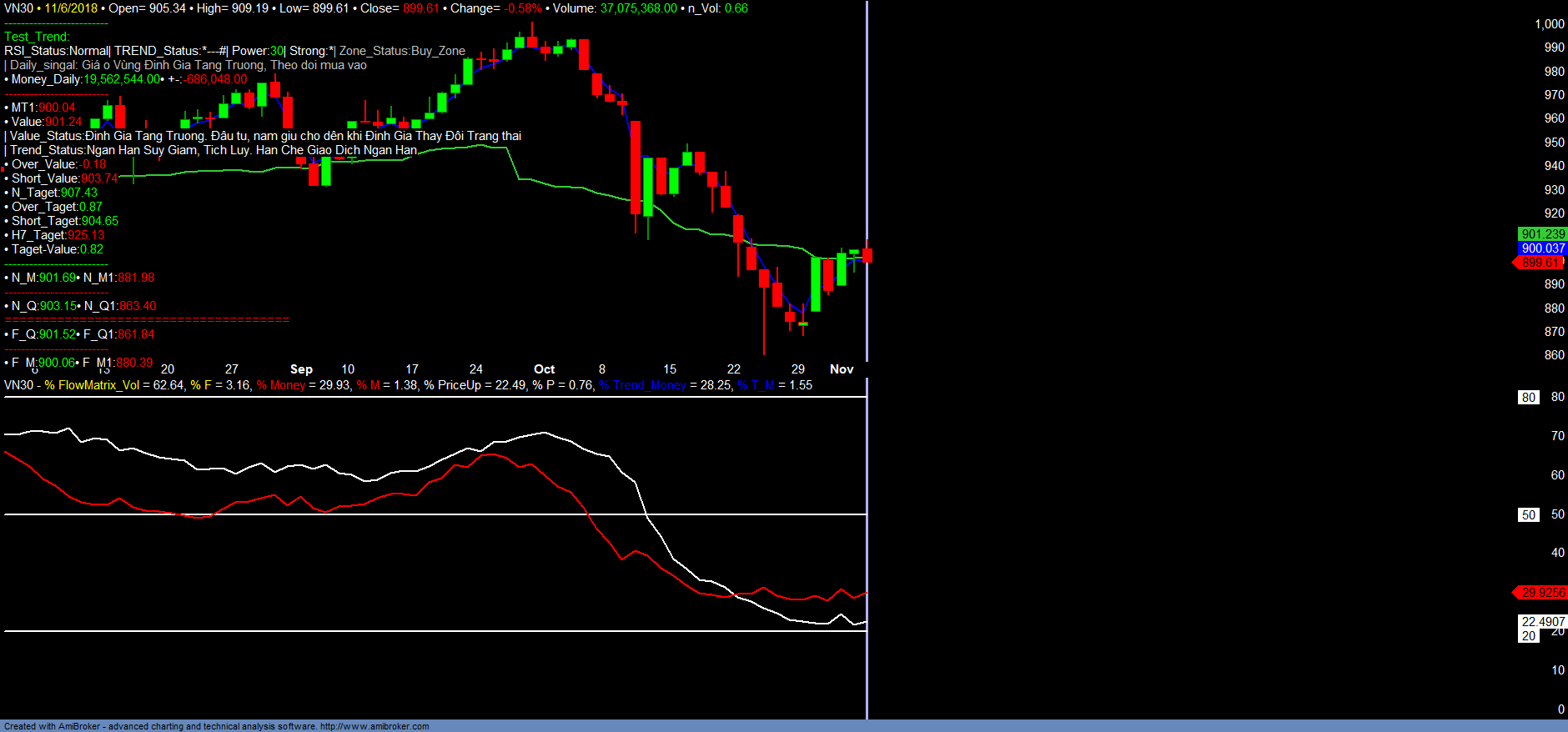
Task: Click the 1,000 price axis label
Action: click(x=1549, y=24)
